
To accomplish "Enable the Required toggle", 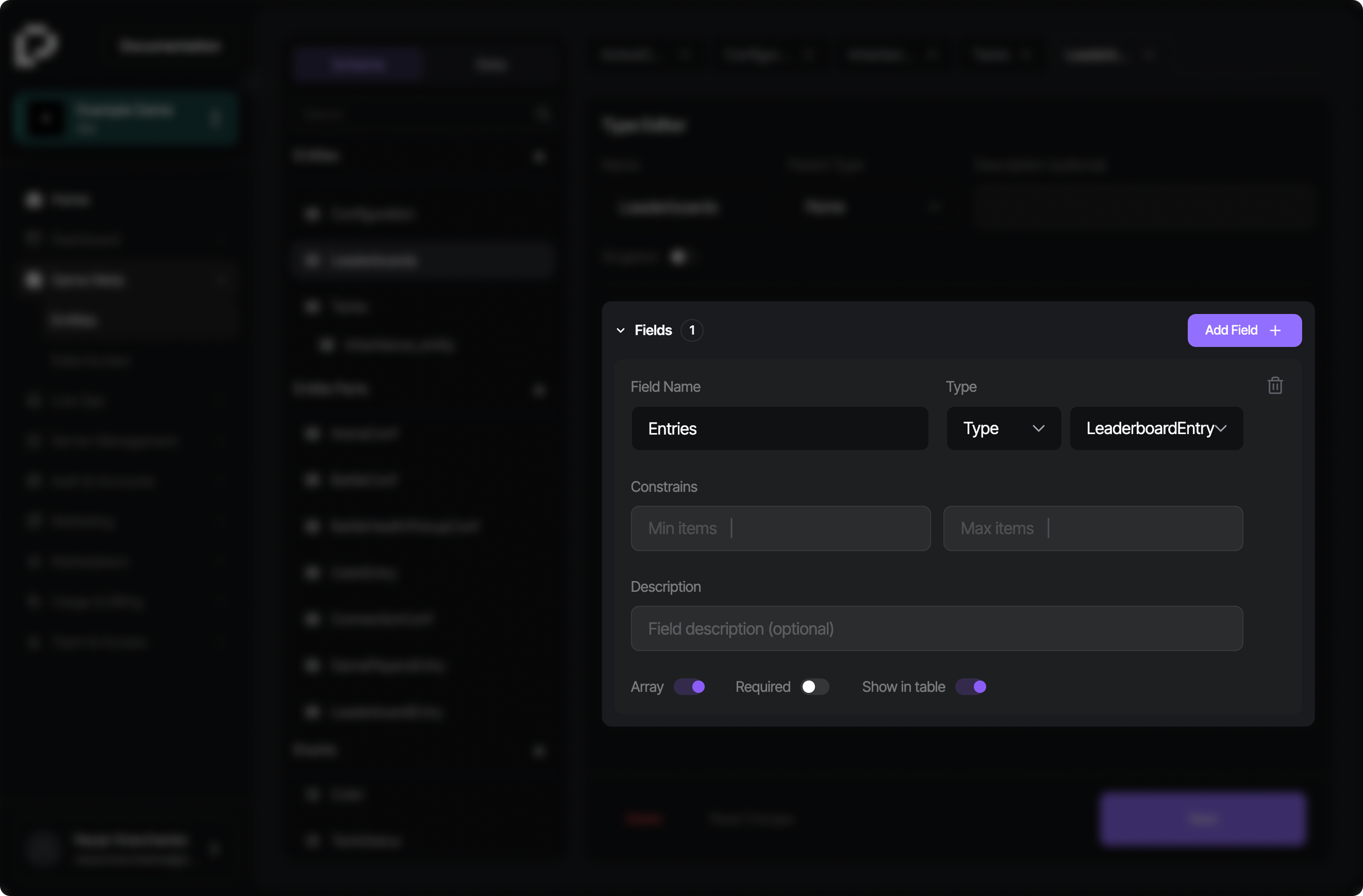I will [x=814, y=687].
